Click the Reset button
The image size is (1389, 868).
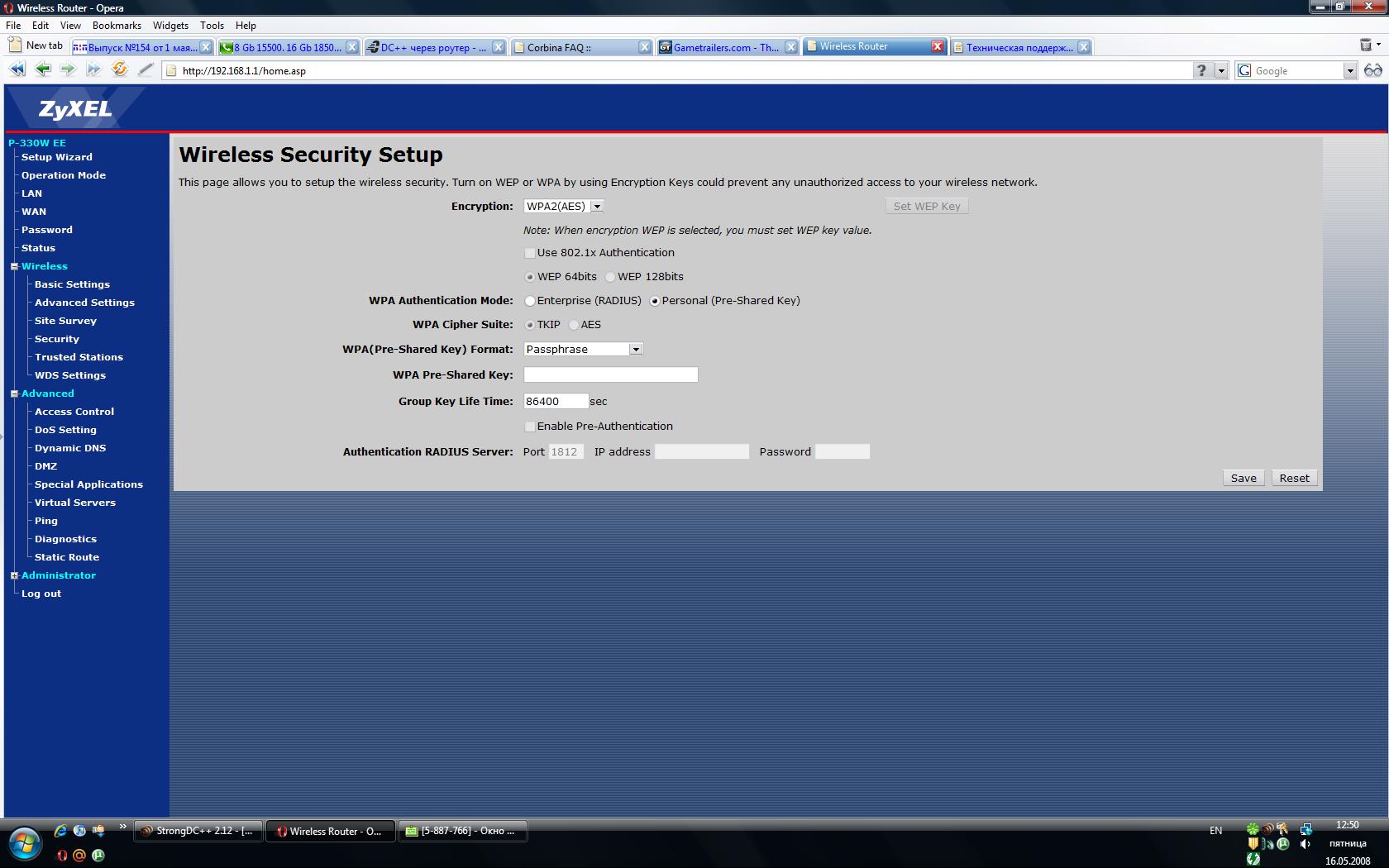coord(1294,478)
